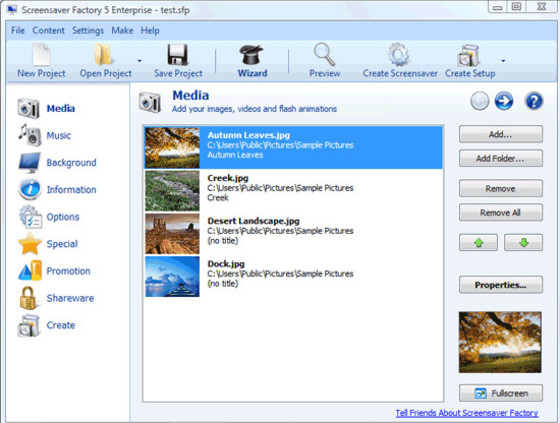The height and width of the screenshot is (423, 560).
Task: Select the Desert Landscape.jpg thumbnail in list
Action: pos(172,234)
